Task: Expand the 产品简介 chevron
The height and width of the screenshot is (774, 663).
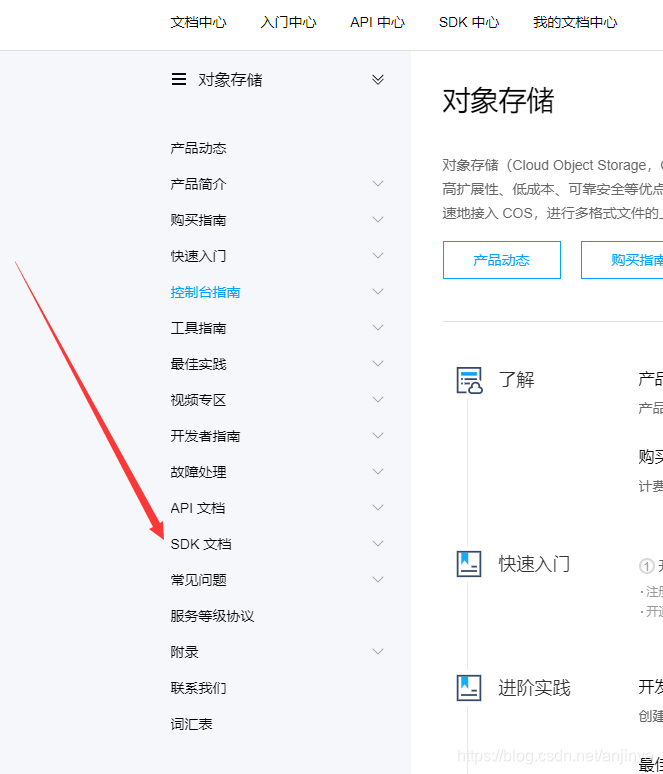Action: (x=378, y=184)
